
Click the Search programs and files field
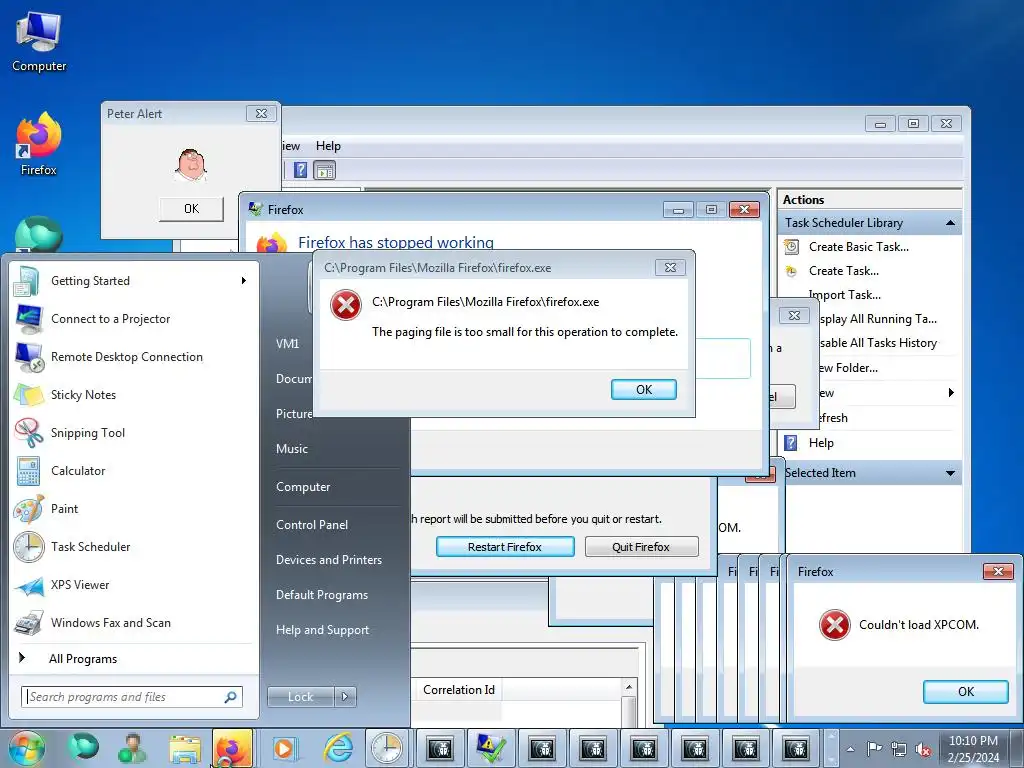click(x=131, y=697)
